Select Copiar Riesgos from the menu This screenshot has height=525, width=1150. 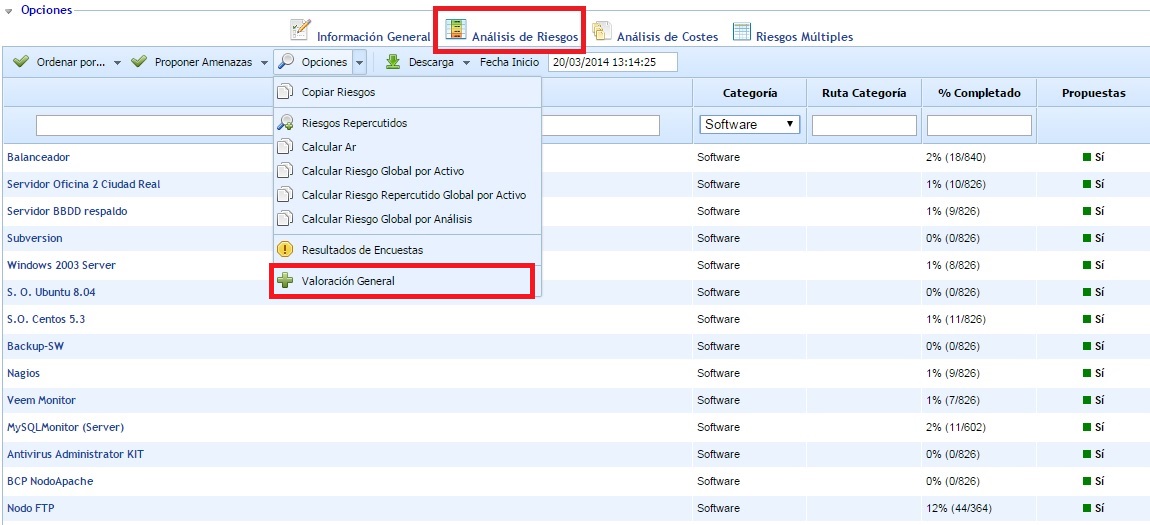338,92
